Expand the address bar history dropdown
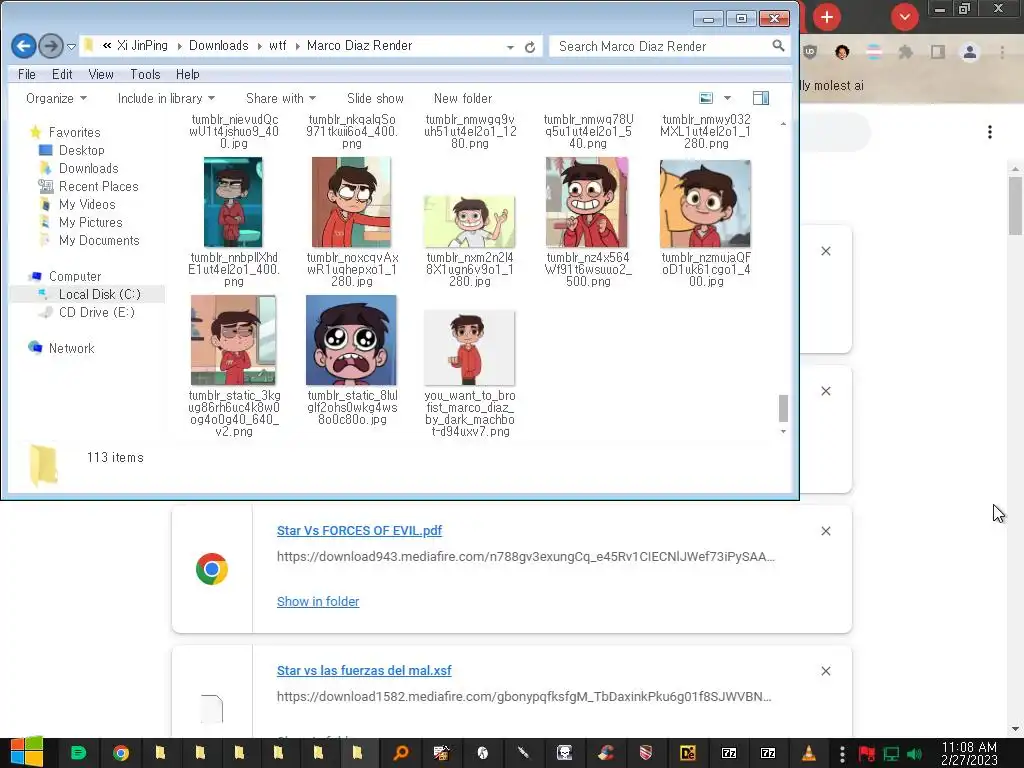Image resolution: width=1024 pixels, height=768 pixels. tap(510, 47)
